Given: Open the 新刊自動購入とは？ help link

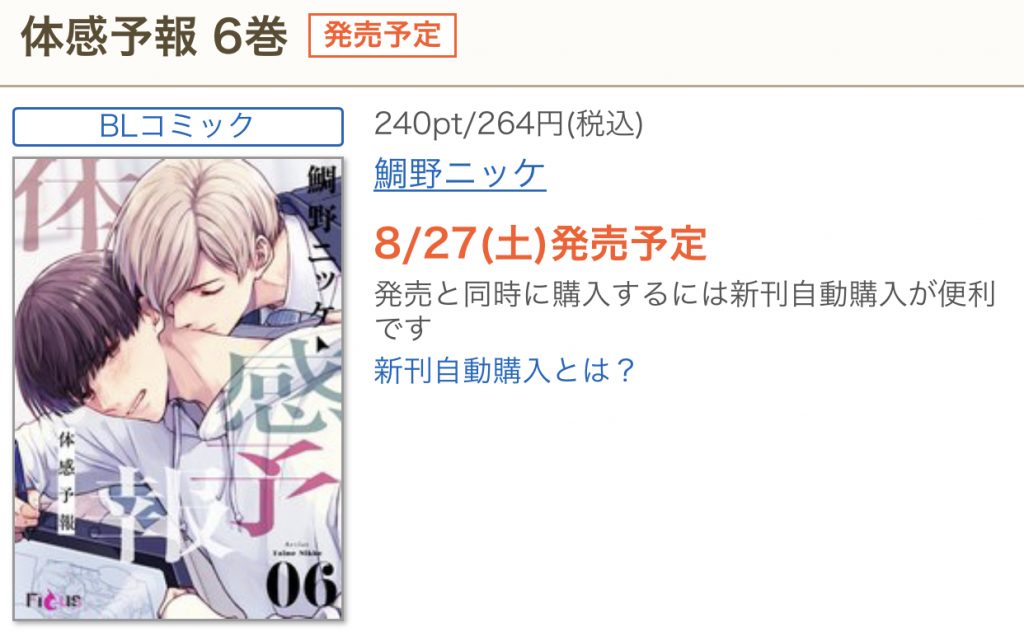Looking at the screenshot, I should pyautogui.click(x=504, y=370).
